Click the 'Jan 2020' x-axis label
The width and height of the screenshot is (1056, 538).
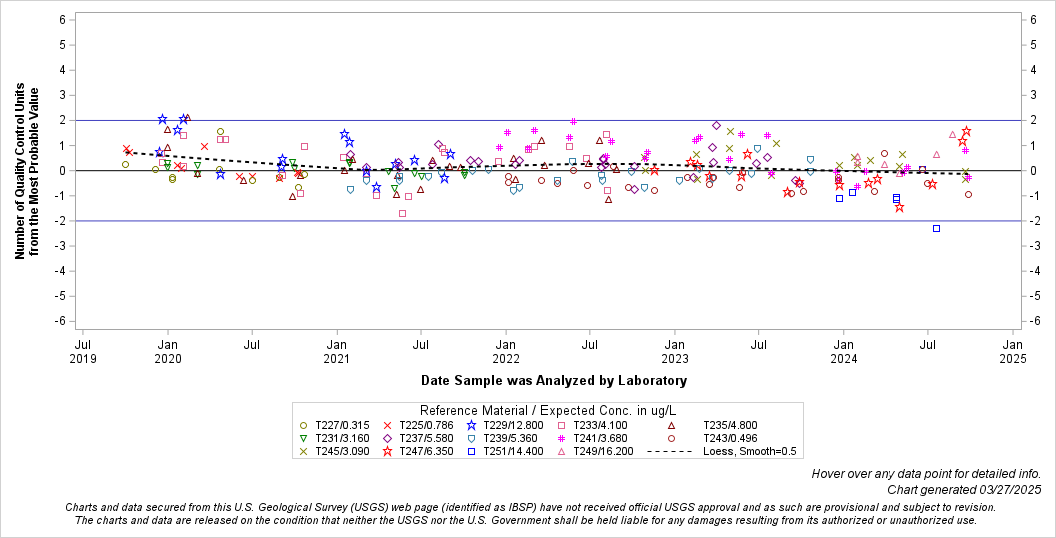tap(168, 352)
